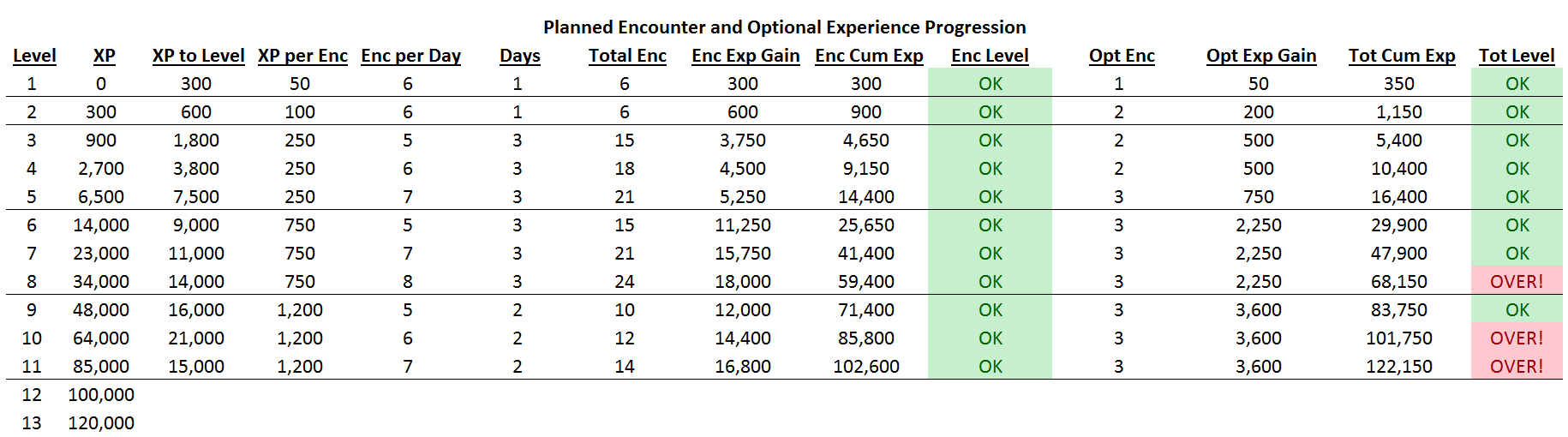Click the 120,000 XP cell for level 13
The width and height of the screenshot is (1568, 437).
click(x=101, y=423)
